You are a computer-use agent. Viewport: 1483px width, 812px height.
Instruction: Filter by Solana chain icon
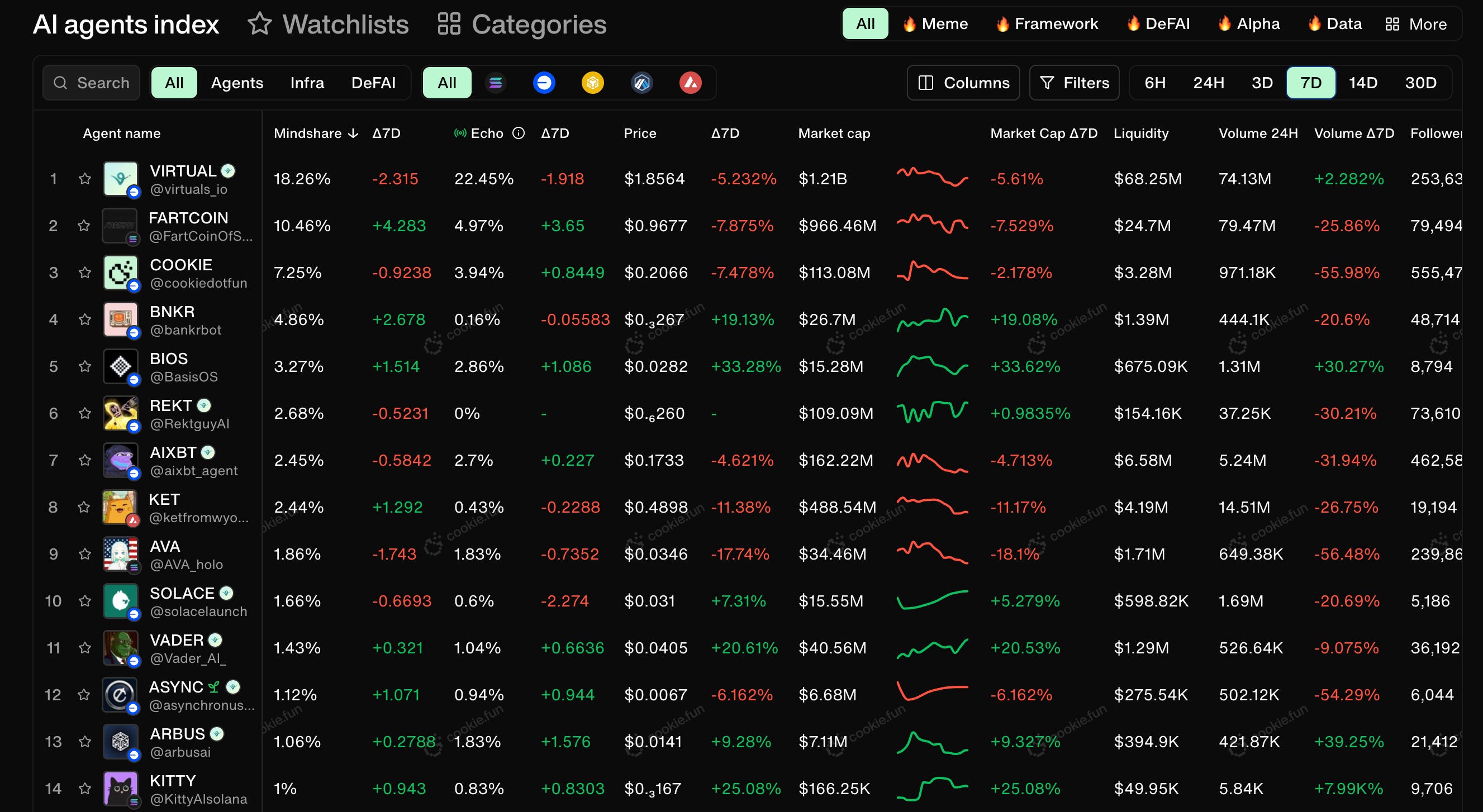point(495,83)
